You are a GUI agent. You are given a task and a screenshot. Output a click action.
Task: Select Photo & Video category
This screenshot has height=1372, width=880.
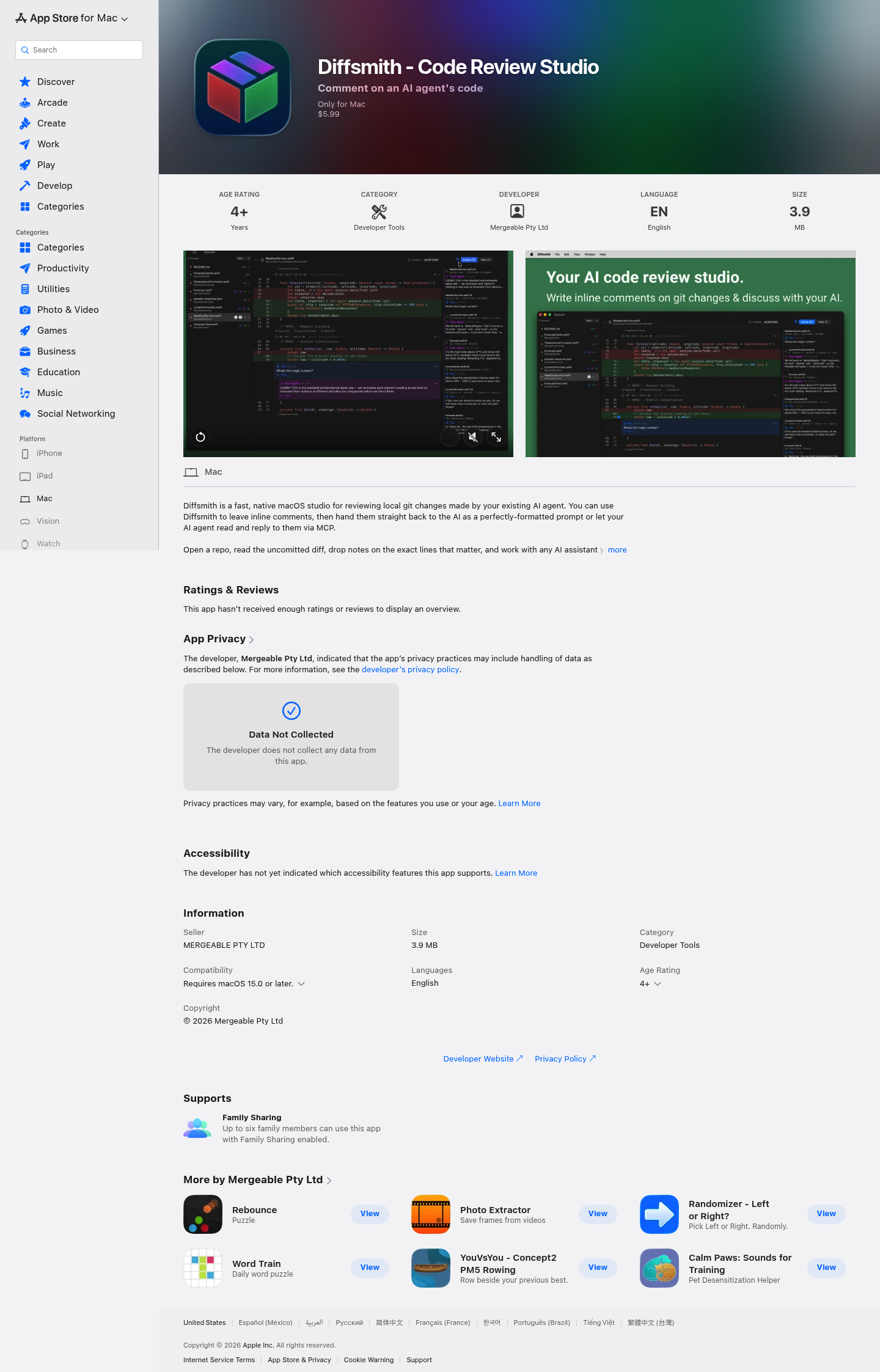59,310
